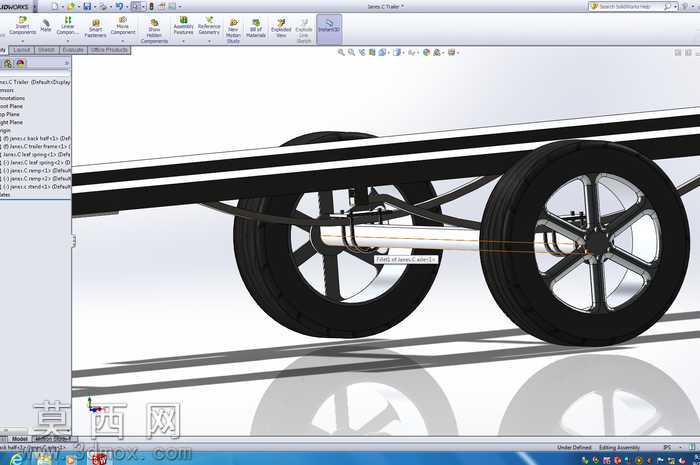Click Reference Geometry tool

(x=209, y=26)
